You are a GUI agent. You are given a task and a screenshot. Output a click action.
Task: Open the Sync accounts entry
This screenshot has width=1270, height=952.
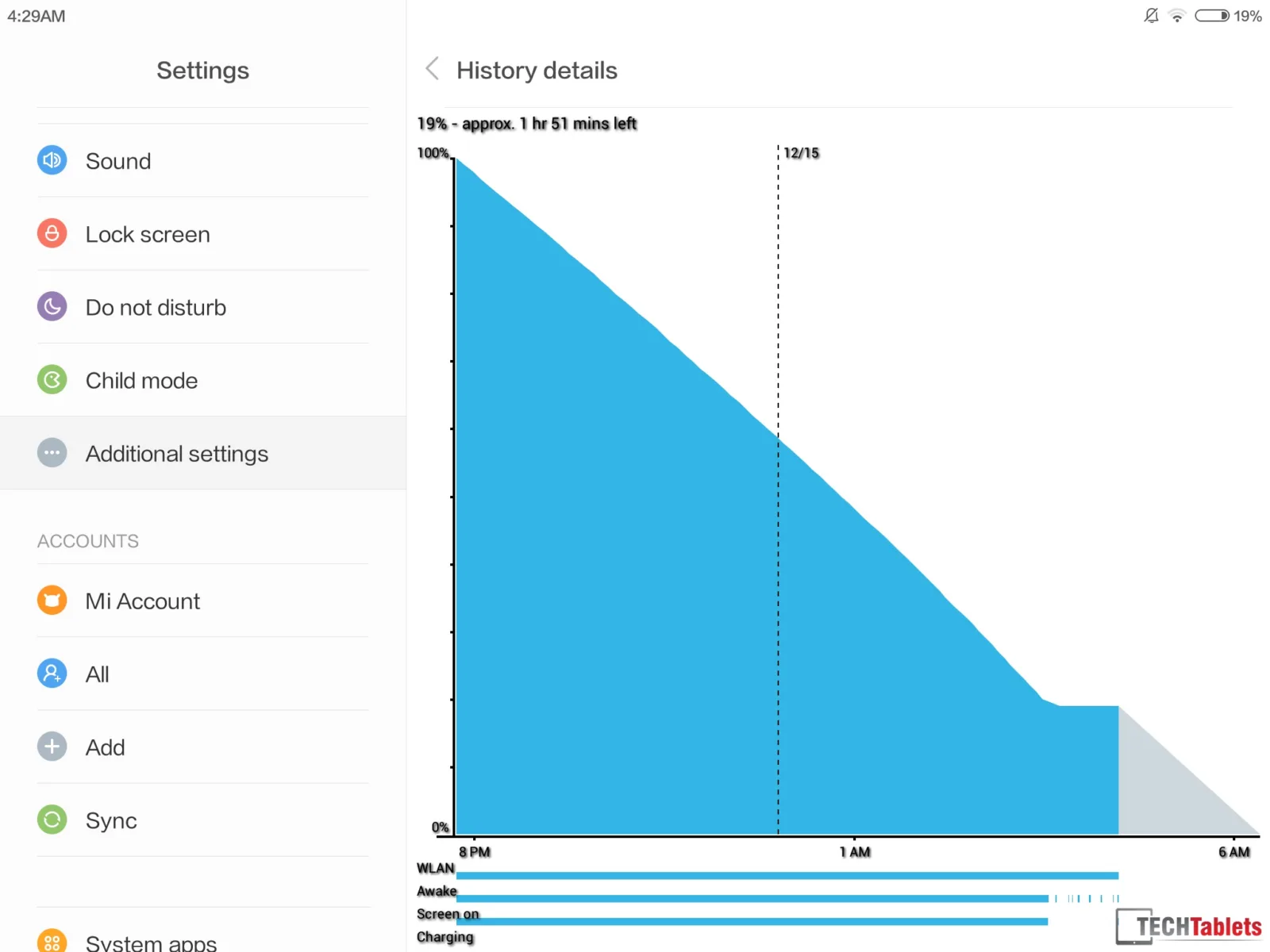(203, 820)
